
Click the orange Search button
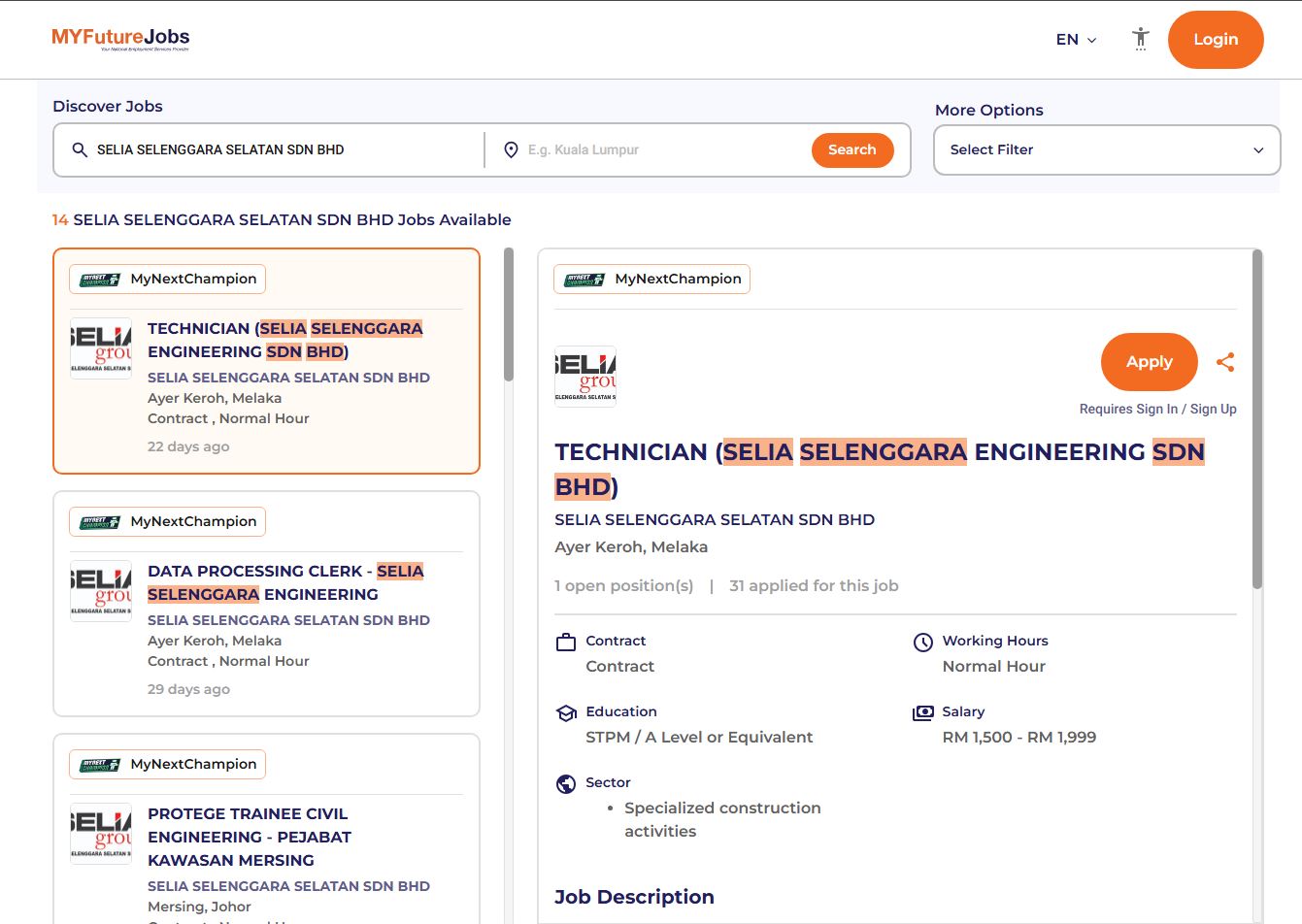pos(852,149)
